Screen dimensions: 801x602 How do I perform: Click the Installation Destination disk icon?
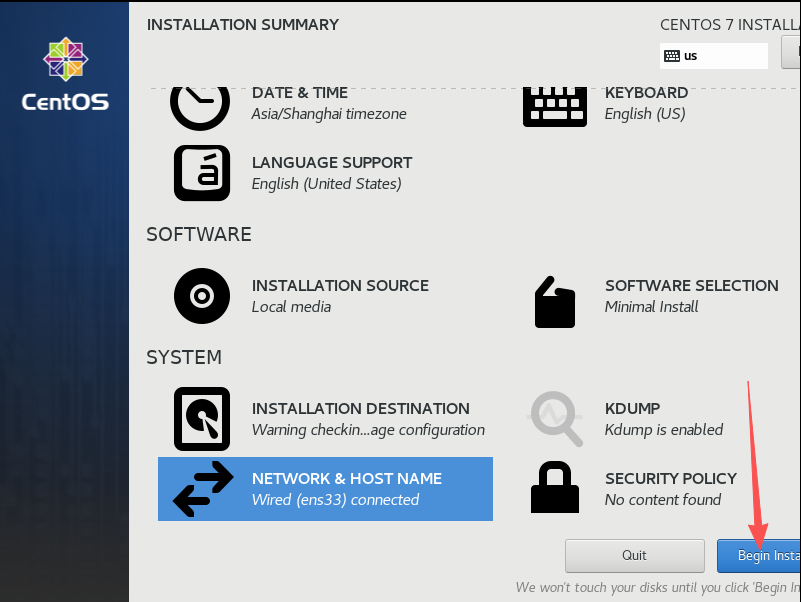(x=202, y=419)
